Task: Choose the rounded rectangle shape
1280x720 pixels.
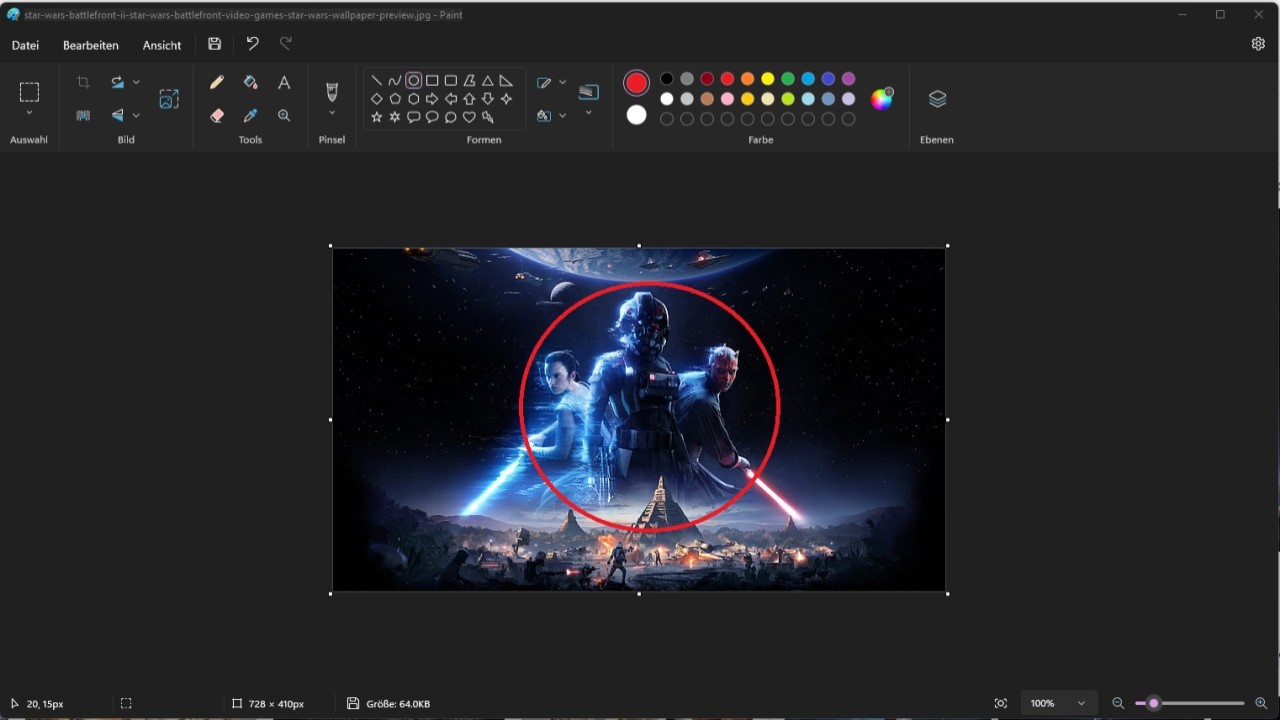Action: coord(450,81)
